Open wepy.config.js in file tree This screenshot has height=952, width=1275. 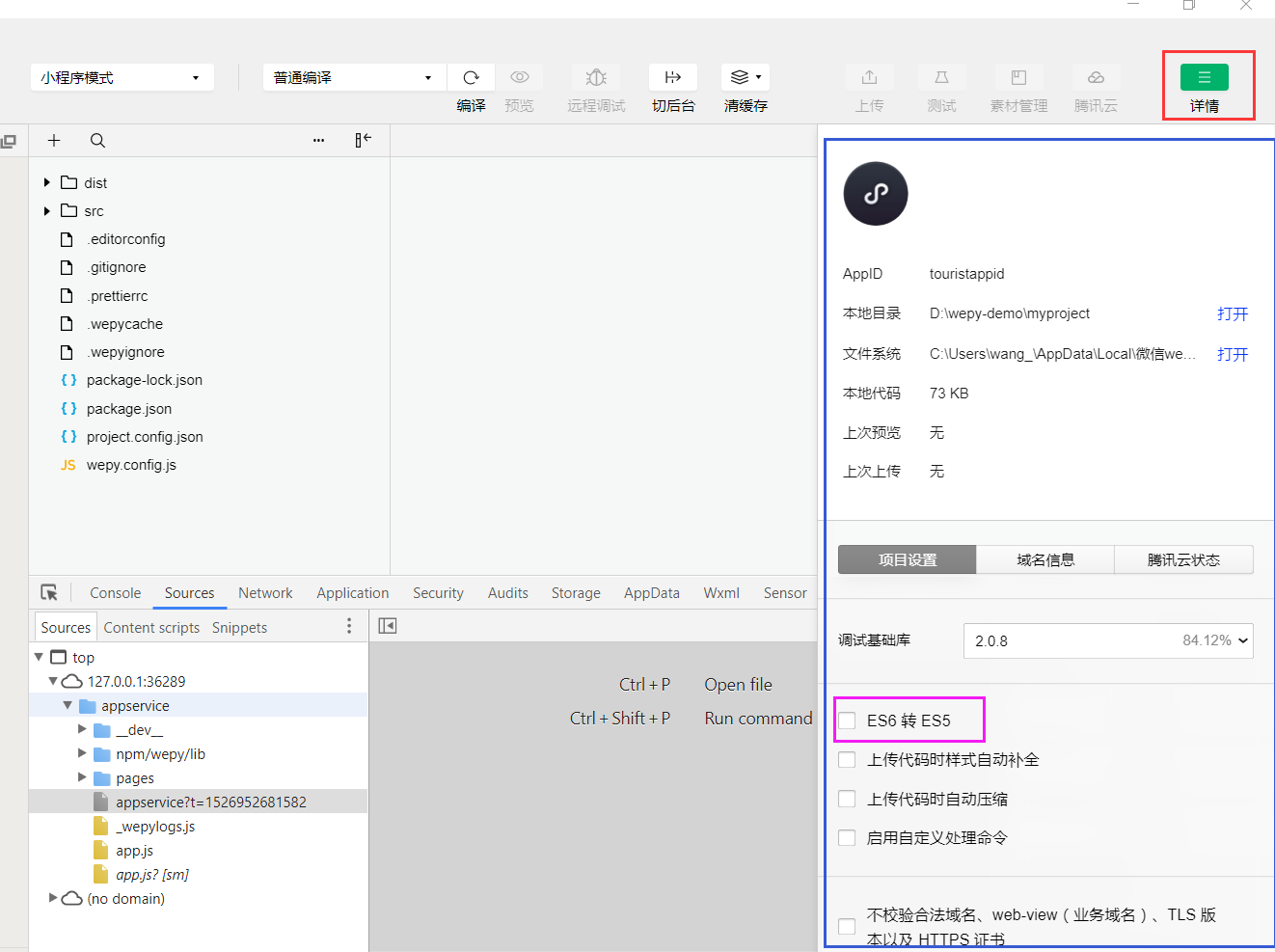pos(131,465)
